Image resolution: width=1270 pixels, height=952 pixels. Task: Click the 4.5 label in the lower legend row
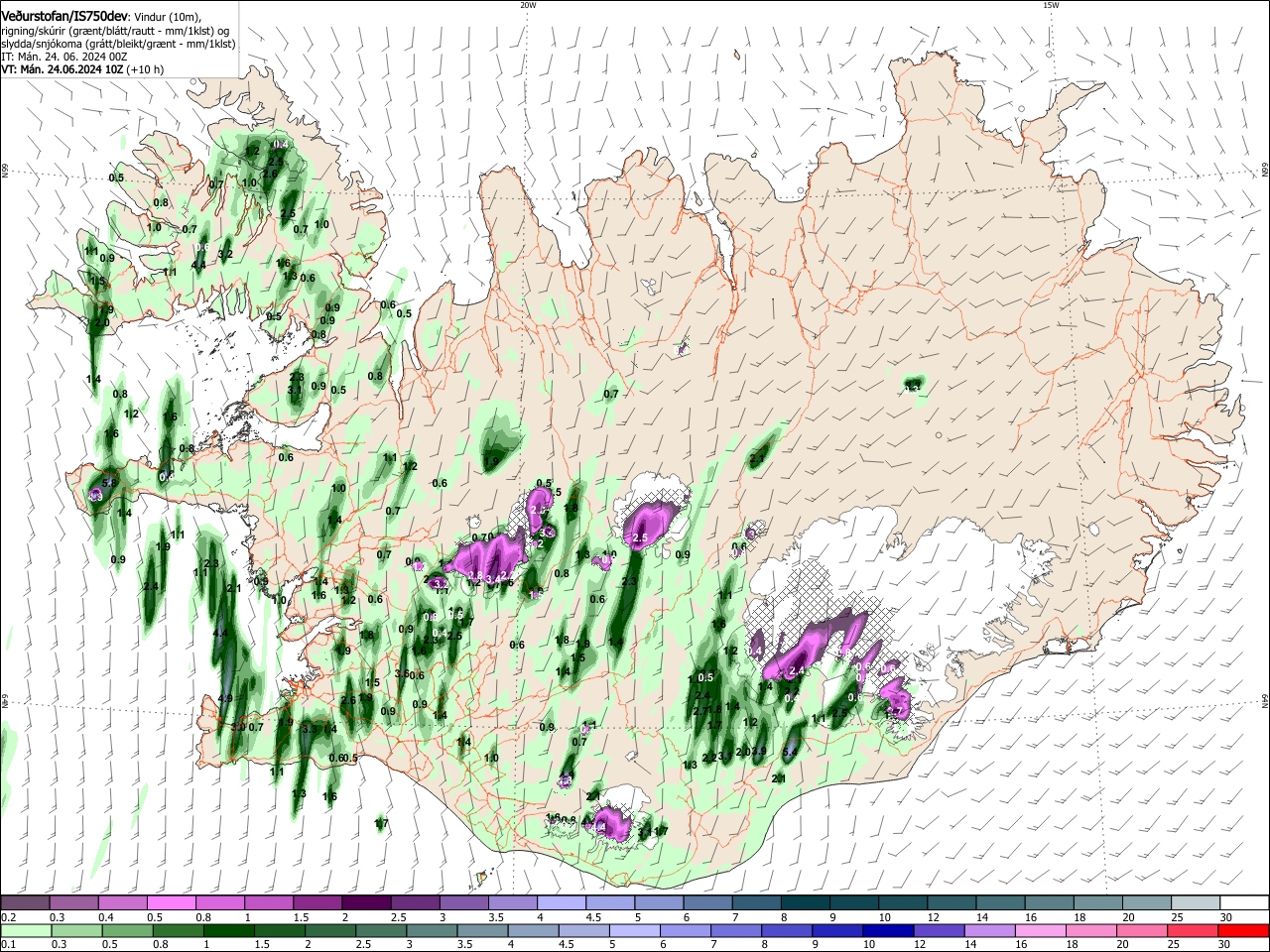point(567,945)
